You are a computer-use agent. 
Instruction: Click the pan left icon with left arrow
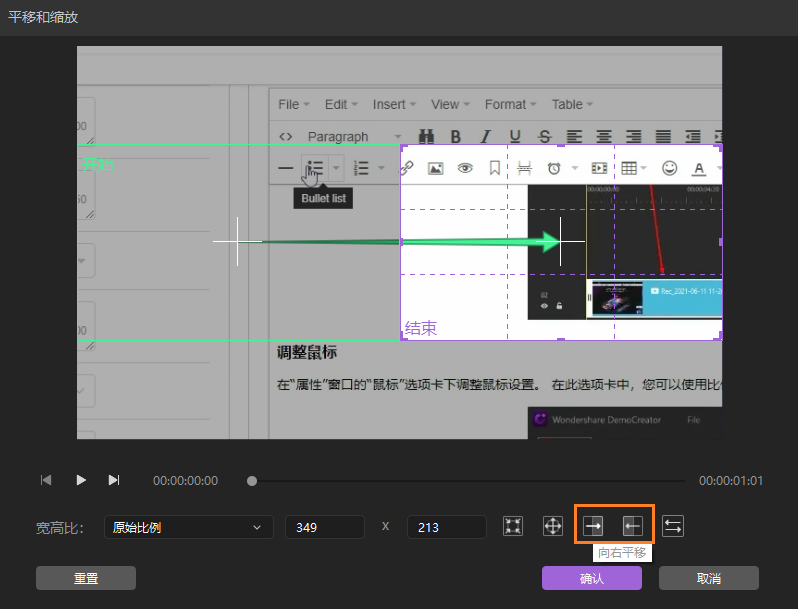click(x=632, y=526)
